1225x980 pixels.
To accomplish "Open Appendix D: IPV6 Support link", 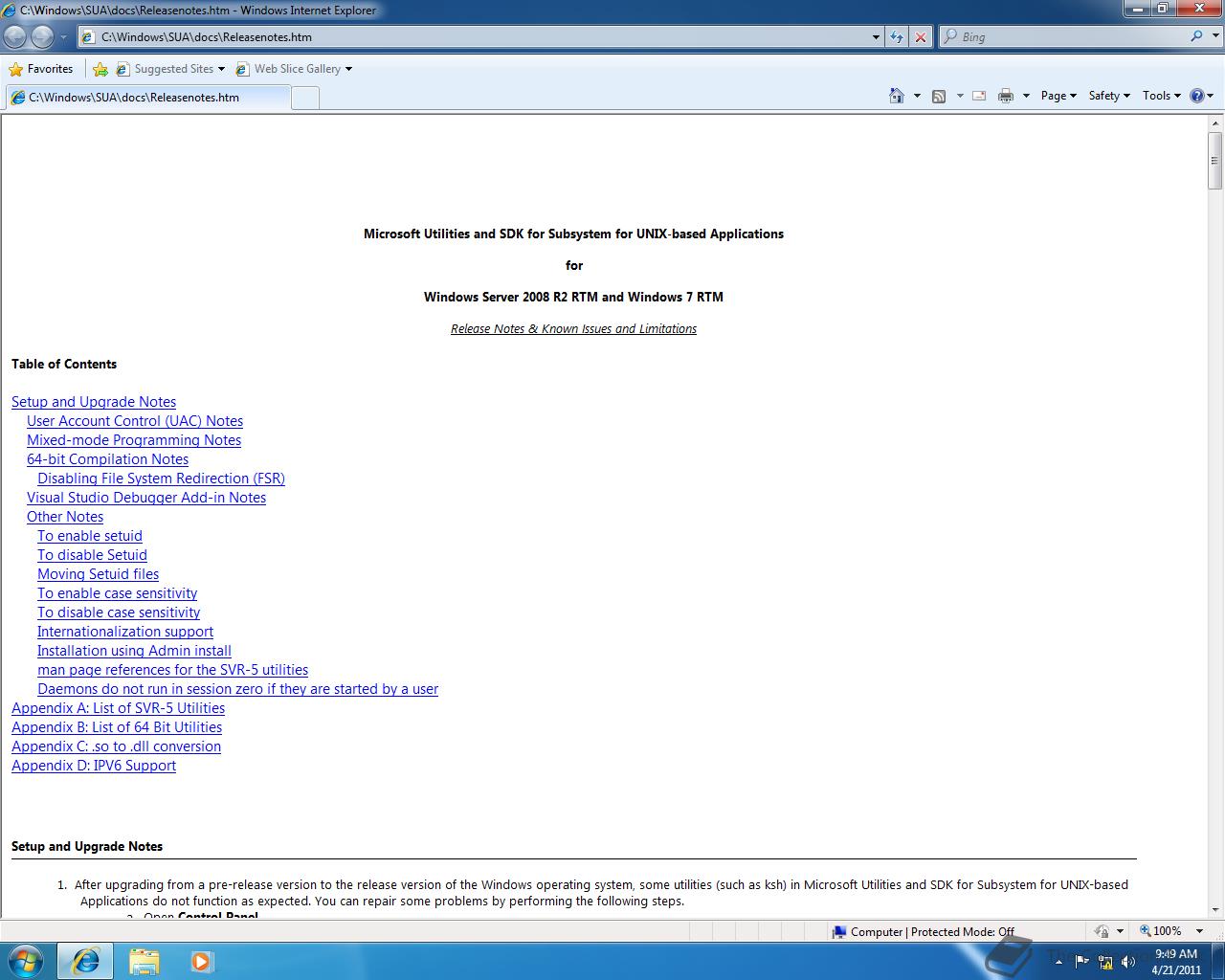I will pyautogui.click(x=94, y=766).
